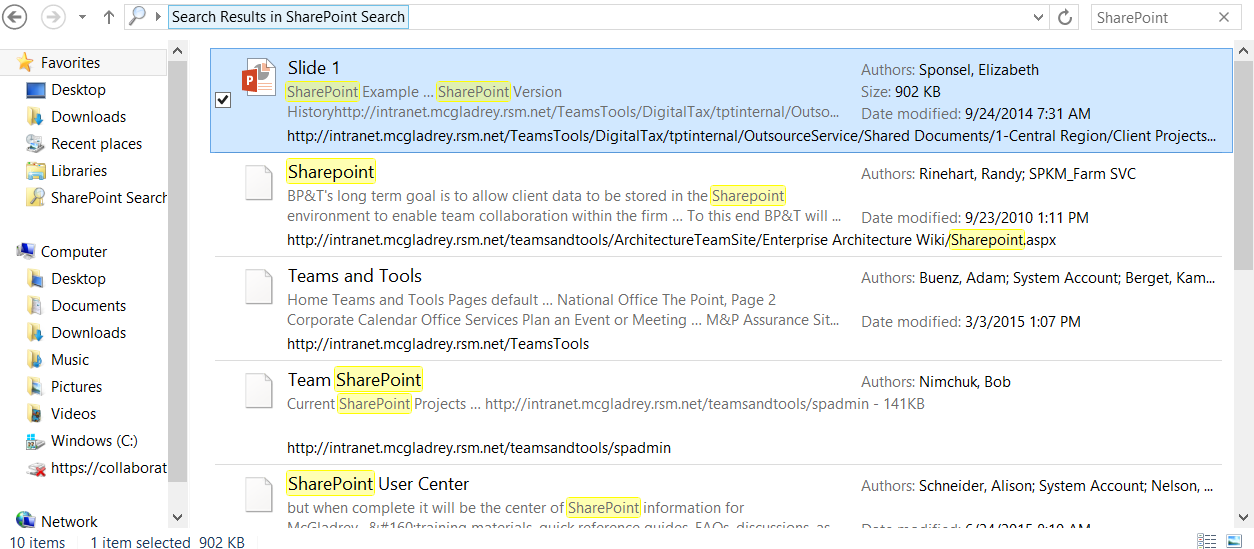
Task: Select the SharePoint User Center result
Action: click(x=378, y=484)
